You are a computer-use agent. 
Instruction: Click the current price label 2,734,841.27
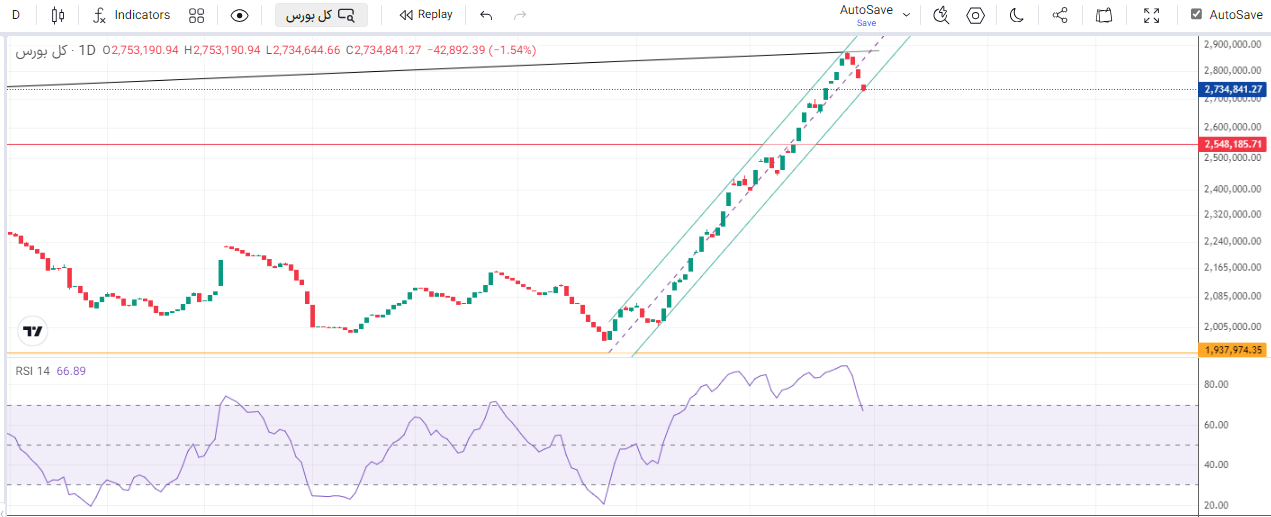click(x=1234, y=89)
